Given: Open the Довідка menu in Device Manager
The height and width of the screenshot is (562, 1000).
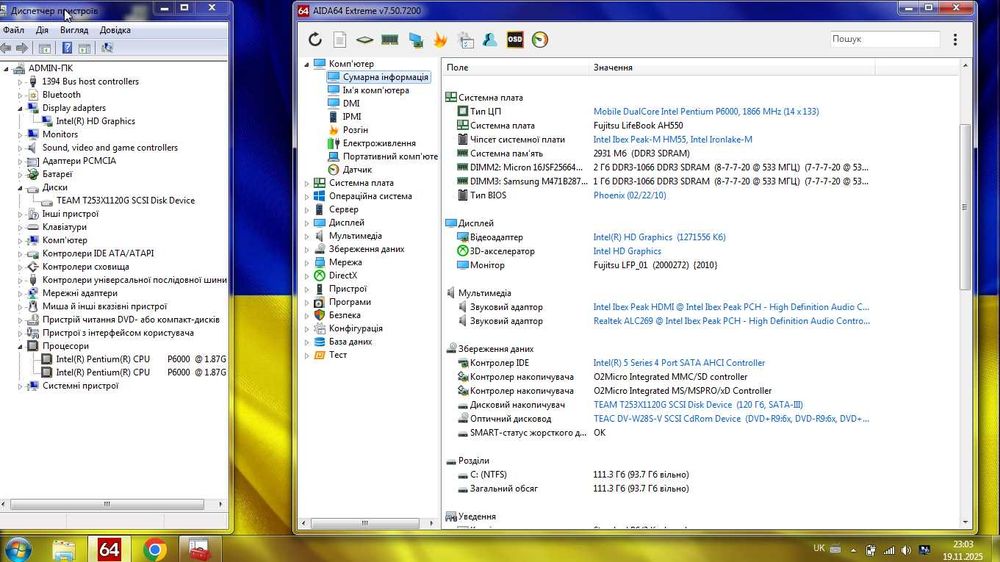Looking at the screenshot, I should (115, 30).
